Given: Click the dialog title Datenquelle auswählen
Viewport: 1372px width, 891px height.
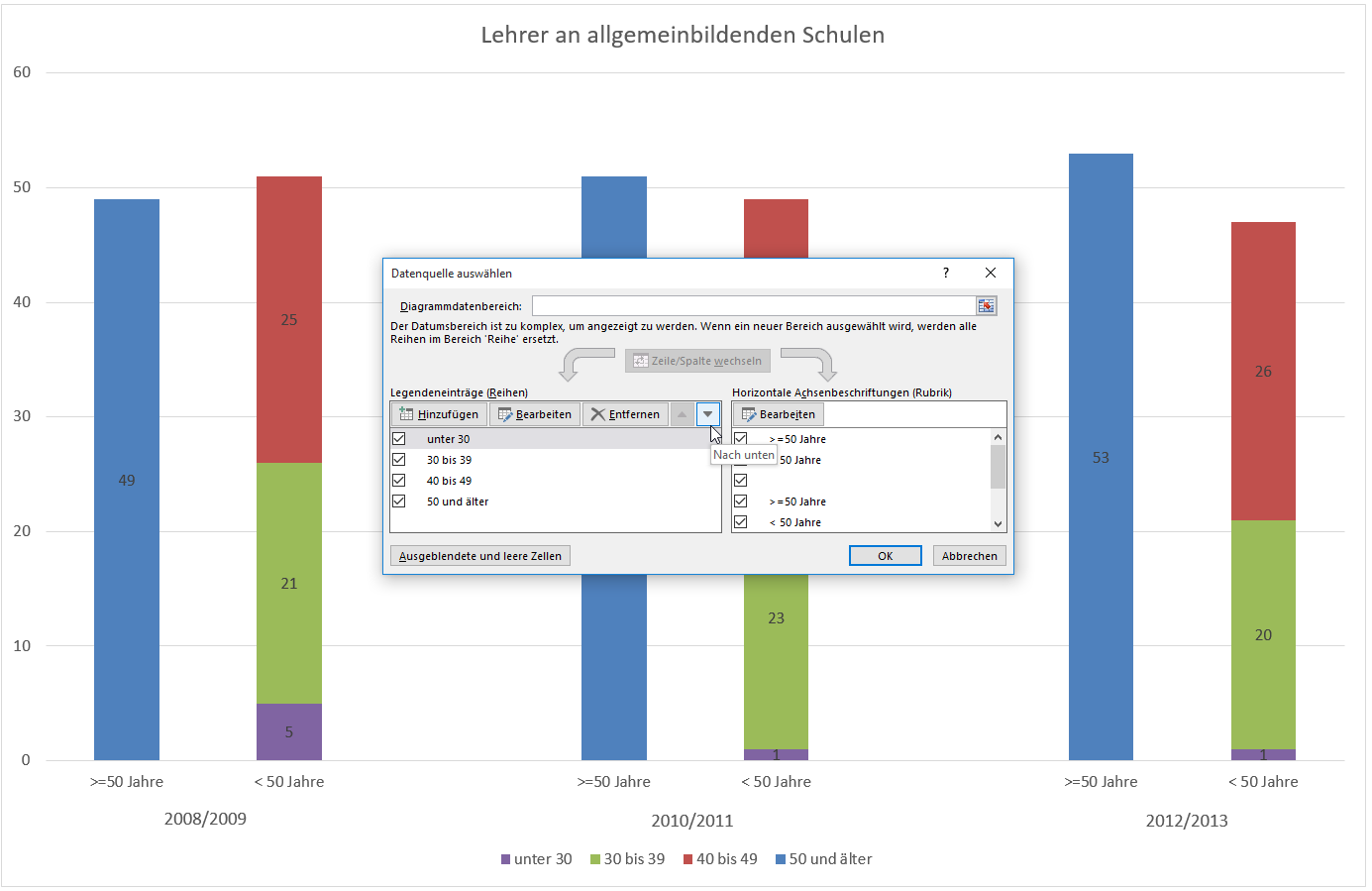Looking at the screenshot, I should coord(452,274).
